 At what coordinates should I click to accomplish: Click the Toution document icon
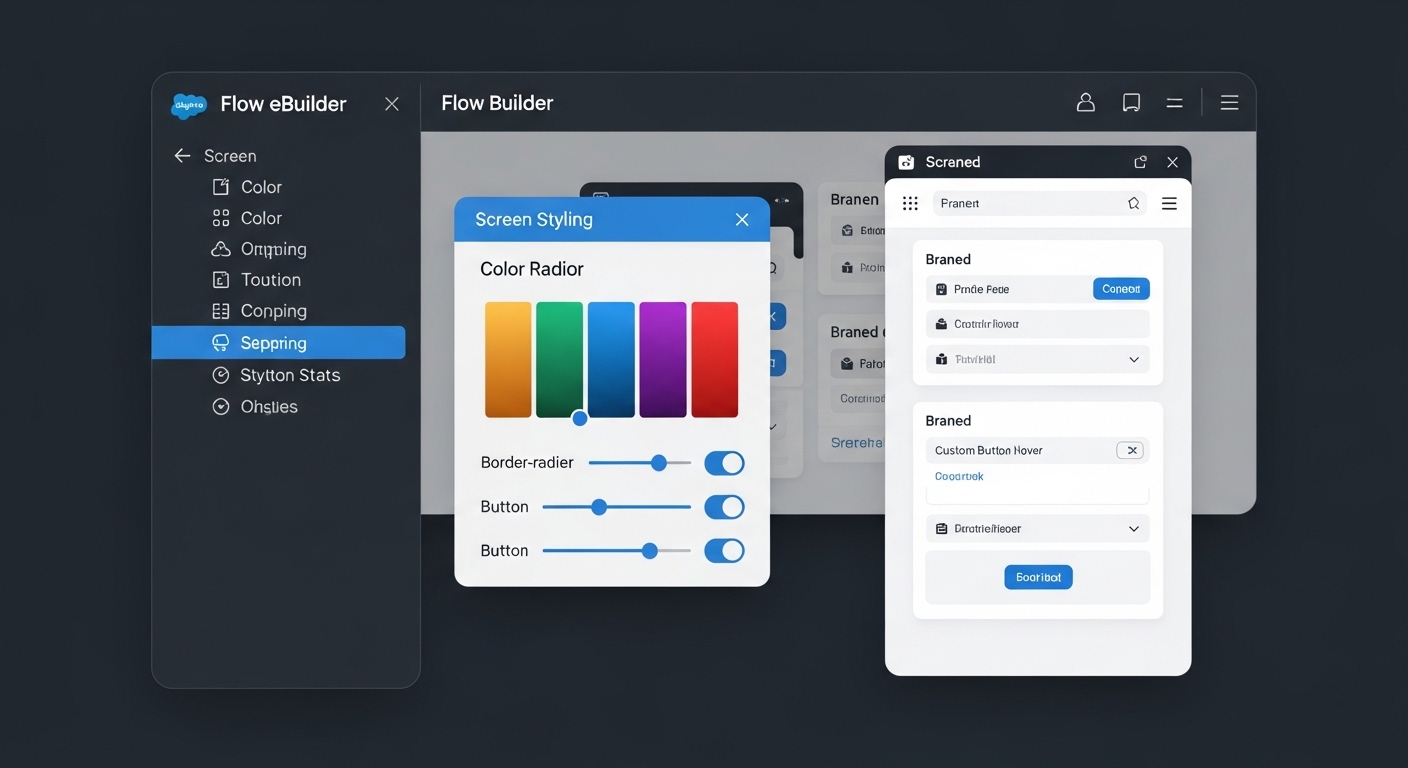[x=220, y=280]
